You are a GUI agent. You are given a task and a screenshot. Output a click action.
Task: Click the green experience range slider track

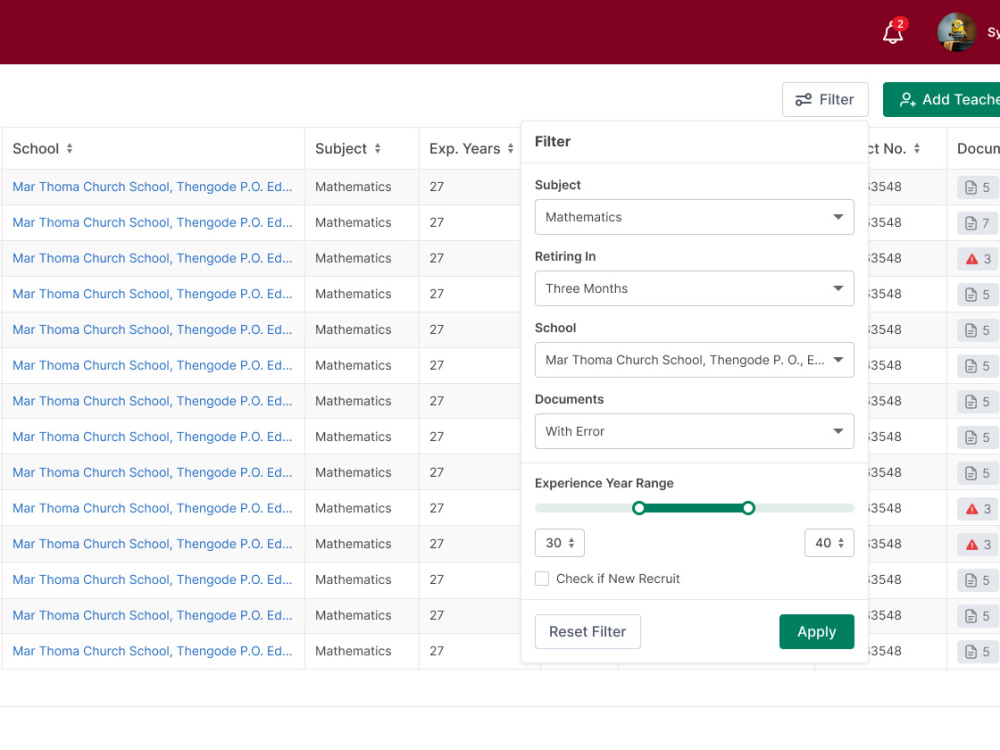pos(693,508)
